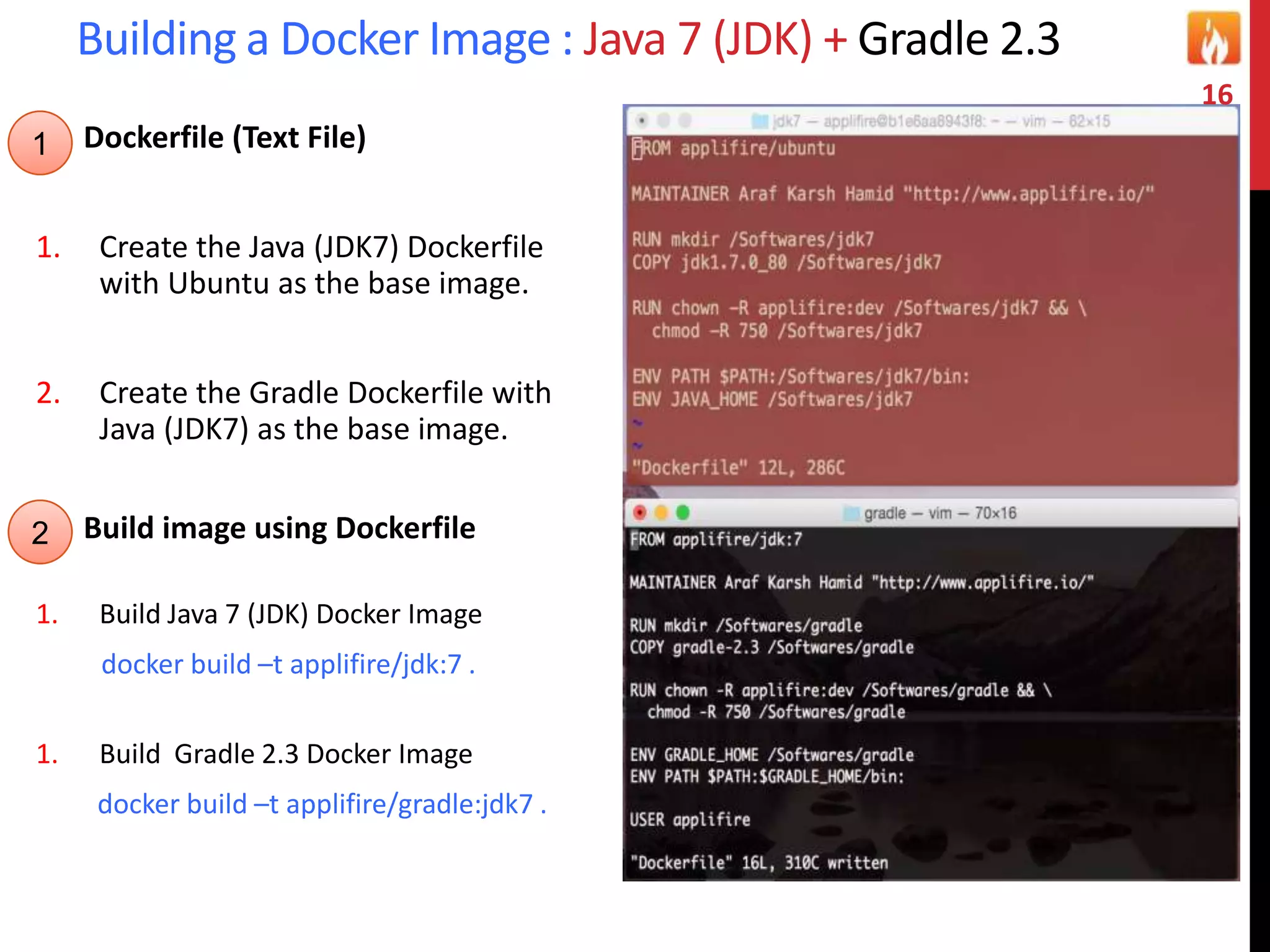Click 'Java 7 (JDK) +' in the title
The image size is (1270, 952).
[715, 39]
